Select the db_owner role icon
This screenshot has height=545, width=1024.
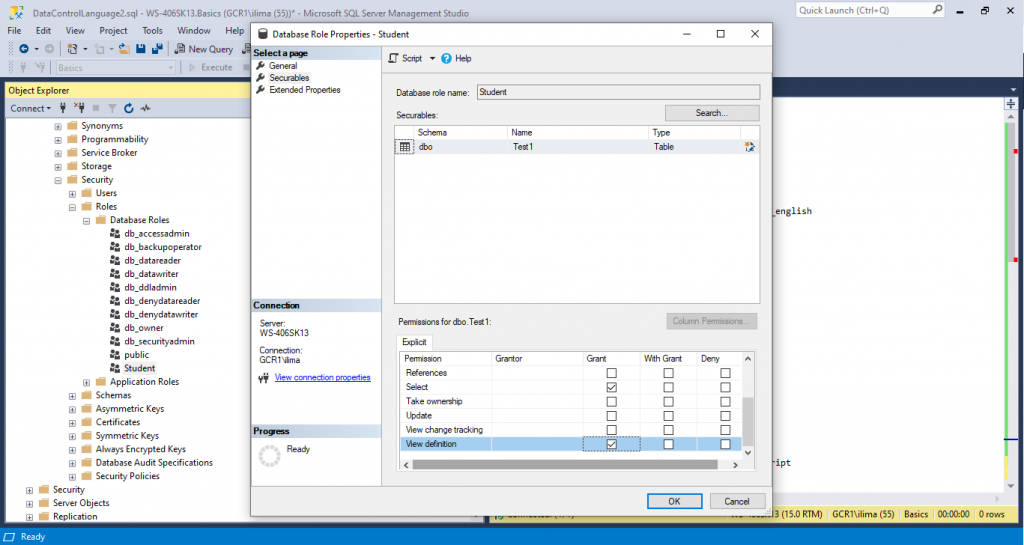tap(115, 328)
